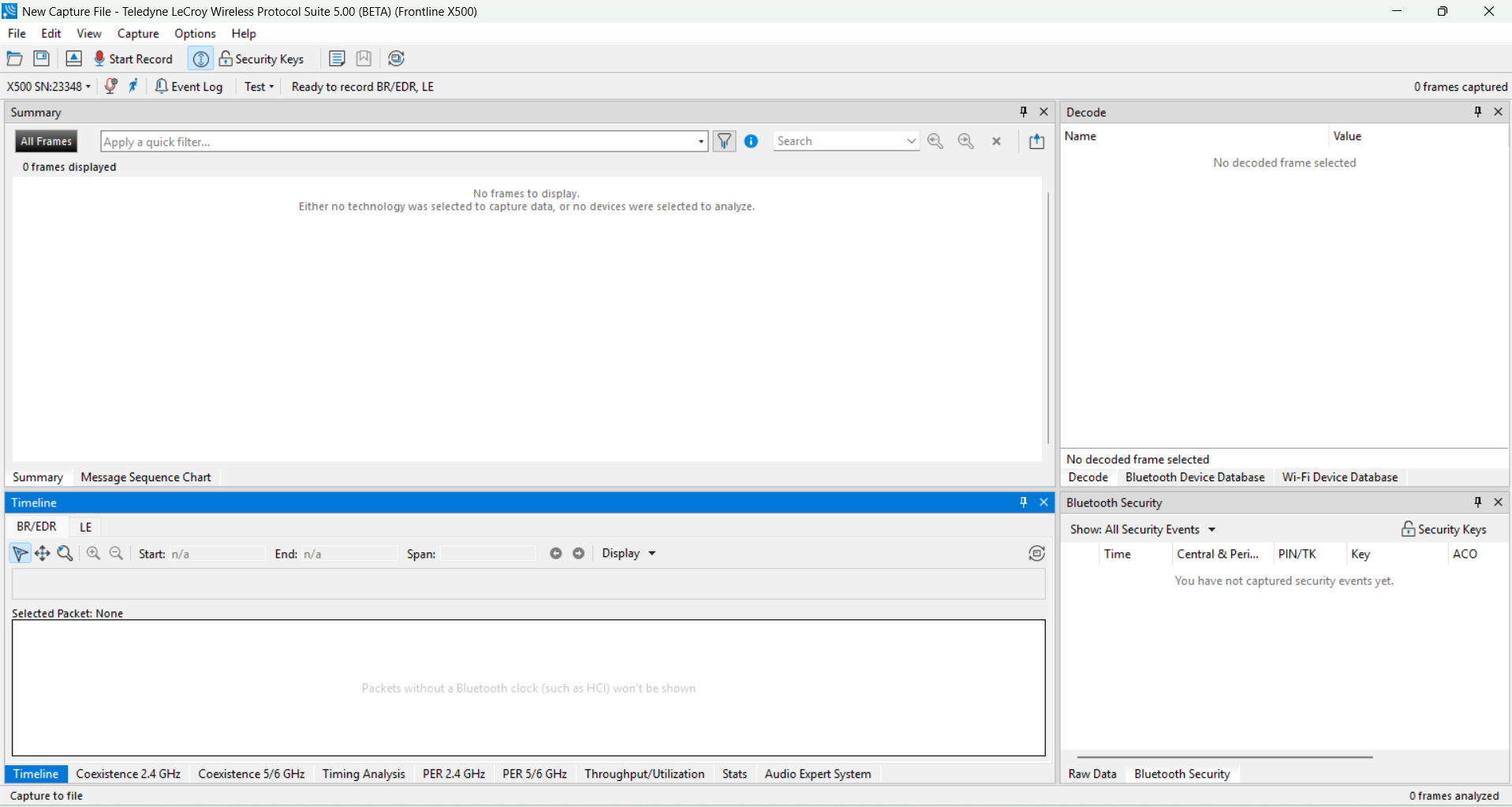1512x807 pixels.
Task: Click the running figure icon in device bar
Action: (x=133, y=86)
